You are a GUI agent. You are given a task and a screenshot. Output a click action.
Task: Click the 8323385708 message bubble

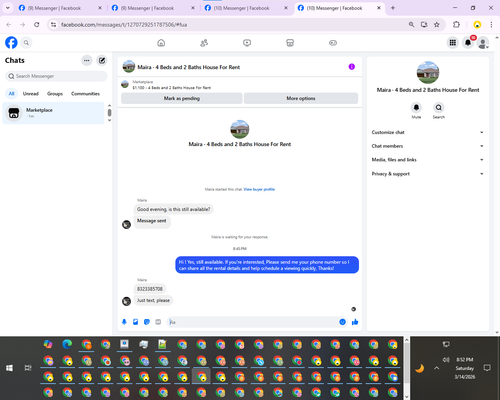point(150,289)
